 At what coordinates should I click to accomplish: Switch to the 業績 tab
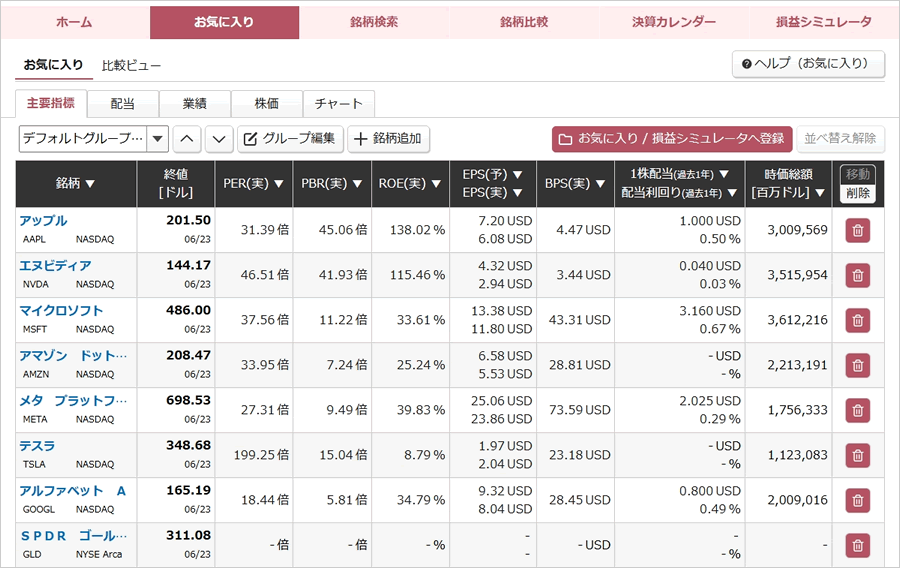pyautogui.click(x=195, y=104)
